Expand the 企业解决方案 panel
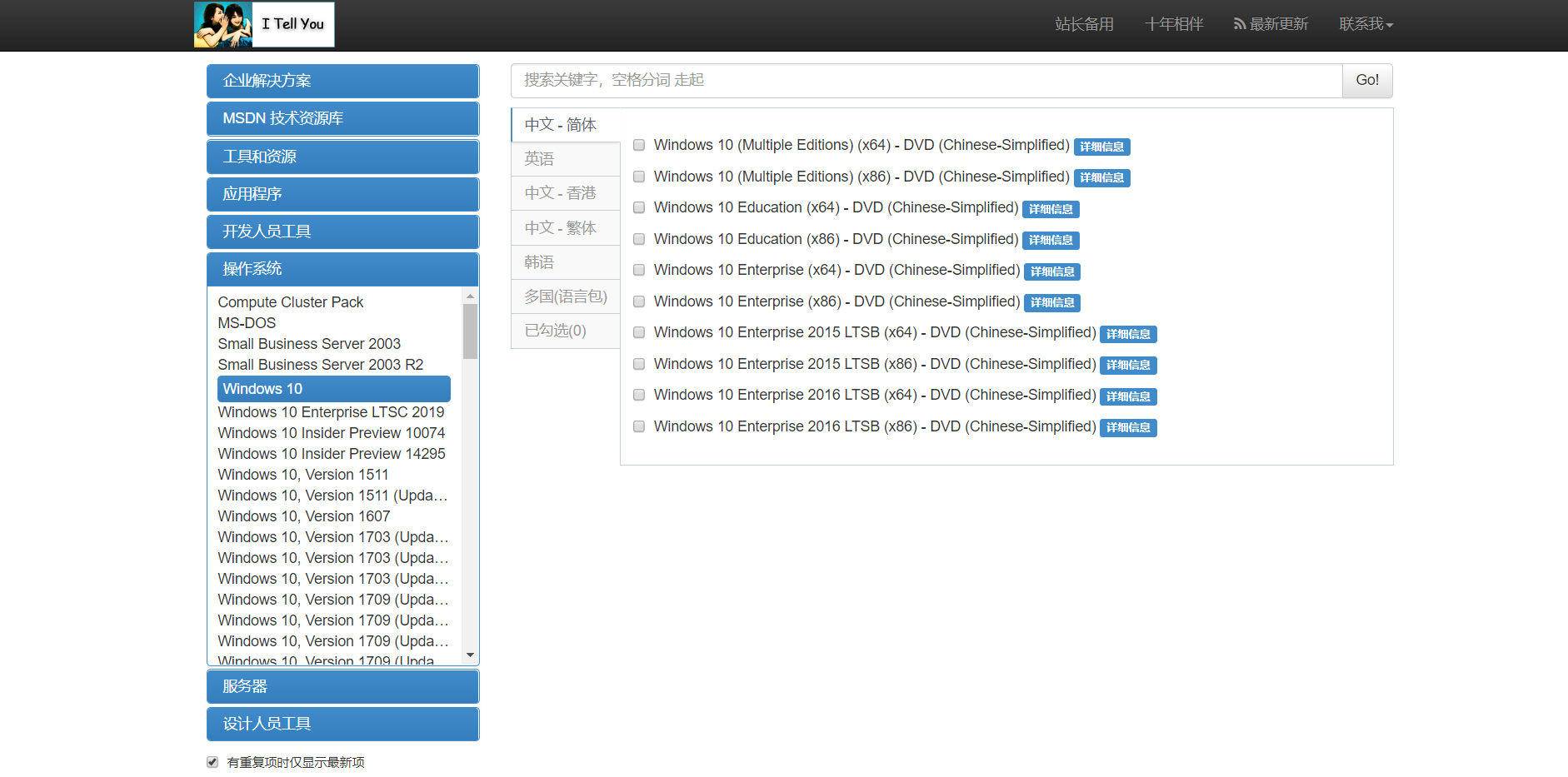Image resolution: width=1568 pixels, height=777 pixels. (x=342, y=81)
